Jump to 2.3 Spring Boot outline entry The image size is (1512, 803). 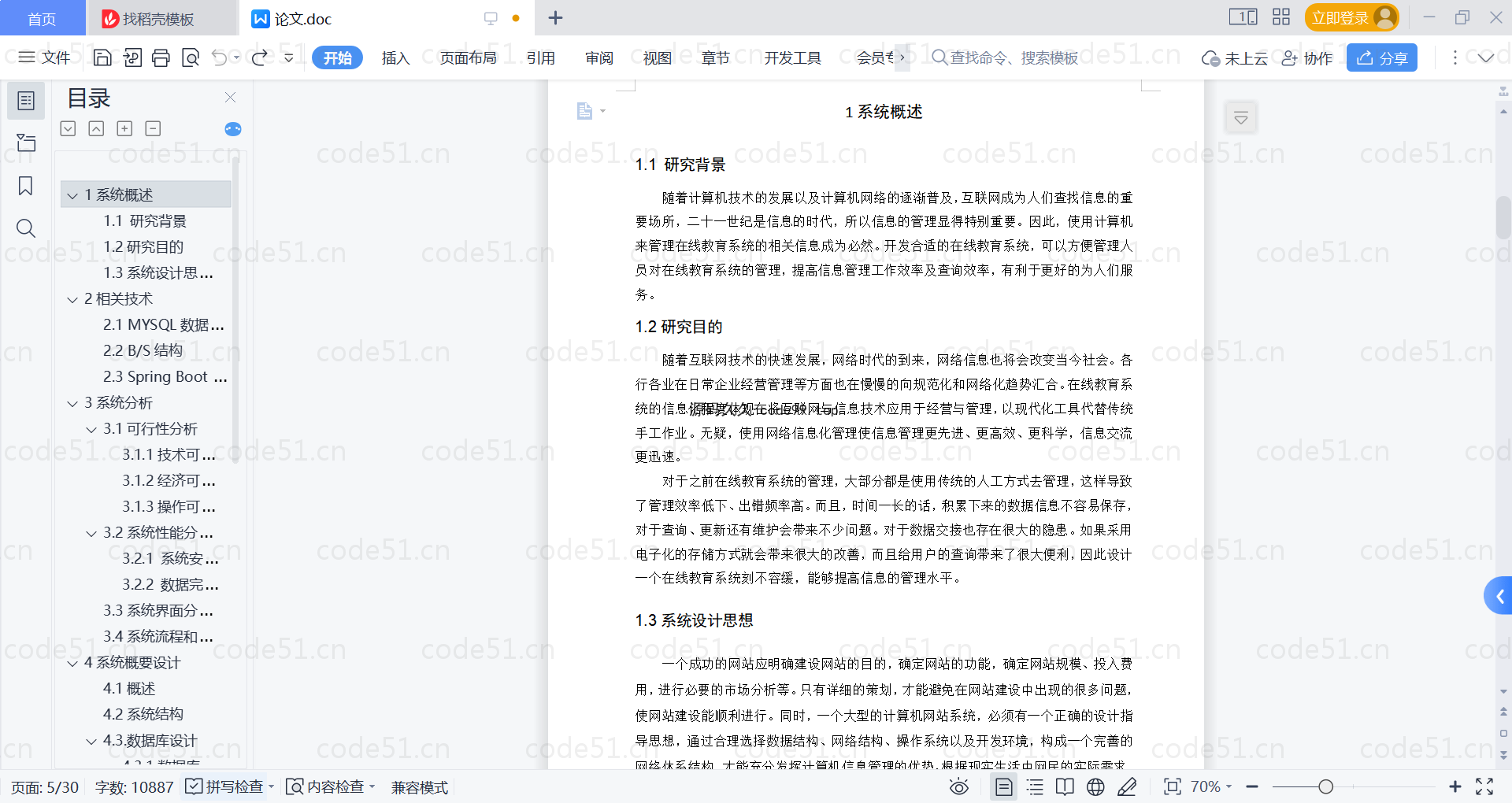click(x=165, y=377)
